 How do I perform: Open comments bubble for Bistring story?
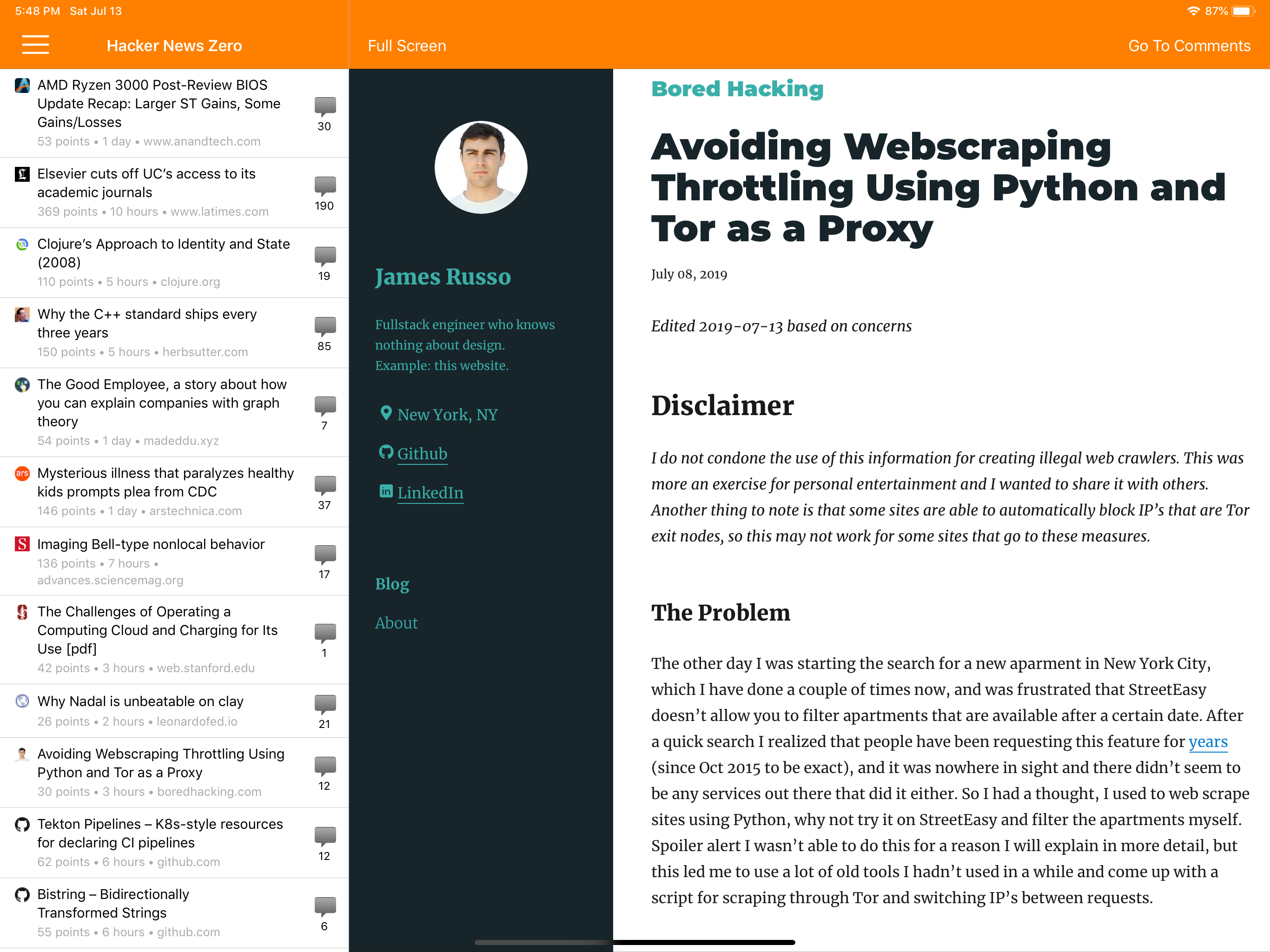325,913
